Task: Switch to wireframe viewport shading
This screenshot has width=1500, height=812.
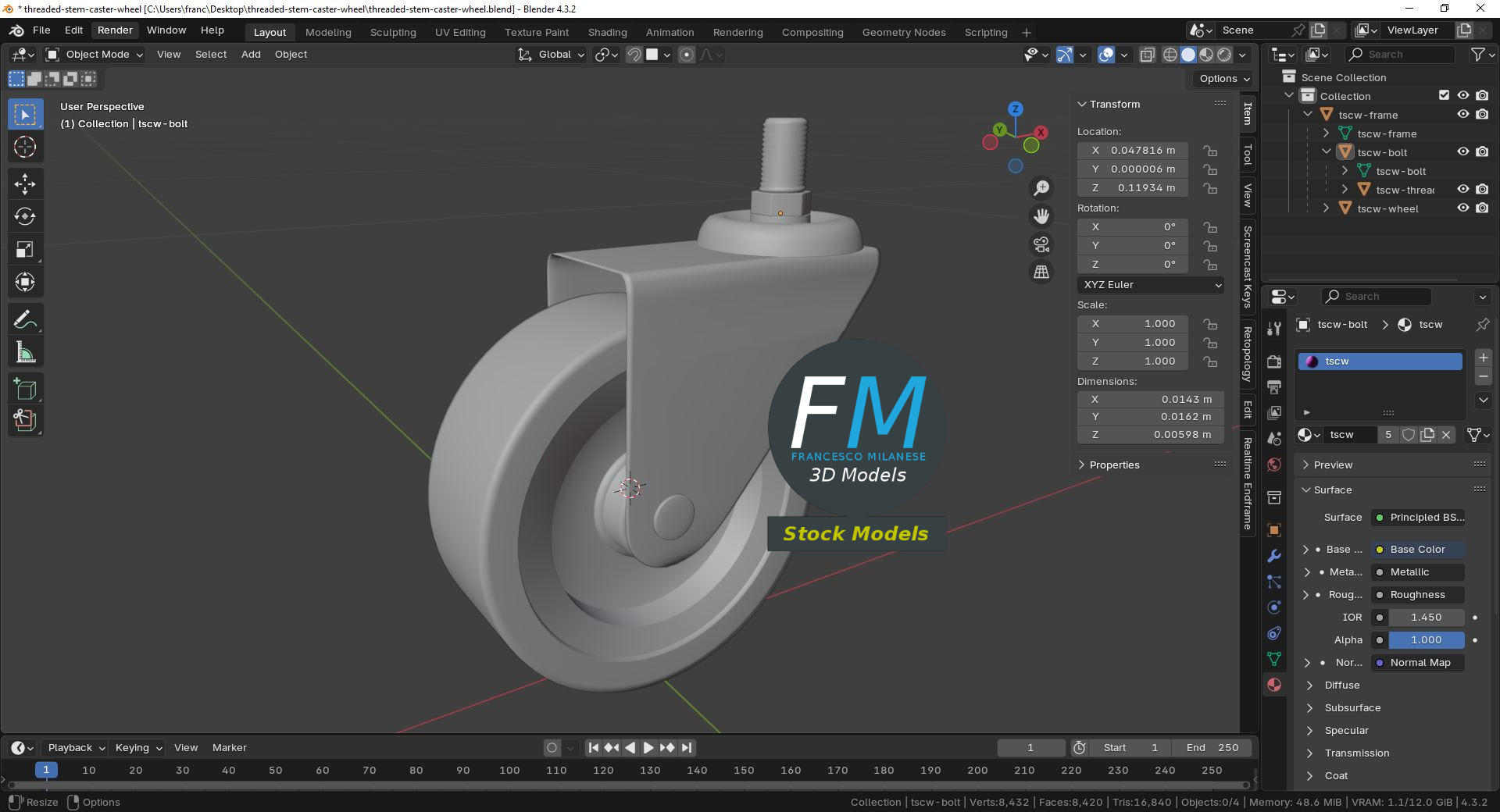Action: [1170, 55]
